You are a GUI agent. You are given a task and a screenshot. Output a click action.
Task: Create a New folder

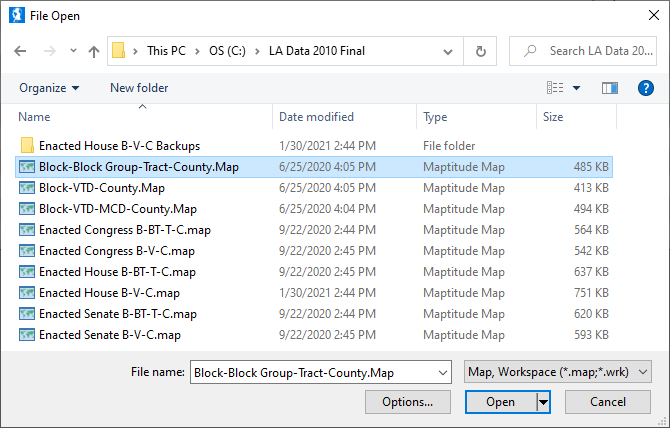[139, 88]
